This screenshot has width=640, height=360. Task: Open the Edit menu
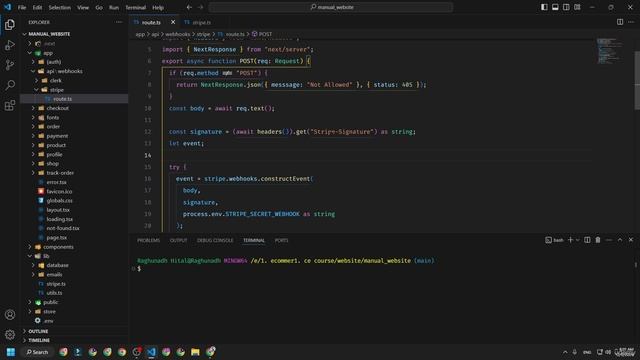coord(37,7)
